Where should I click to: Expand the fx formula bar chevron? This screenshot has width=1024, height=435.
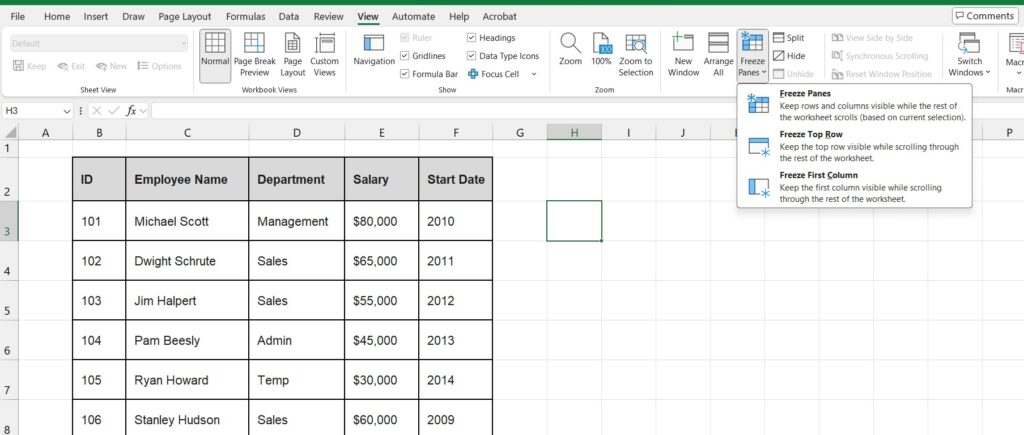(x=143, y=111)
